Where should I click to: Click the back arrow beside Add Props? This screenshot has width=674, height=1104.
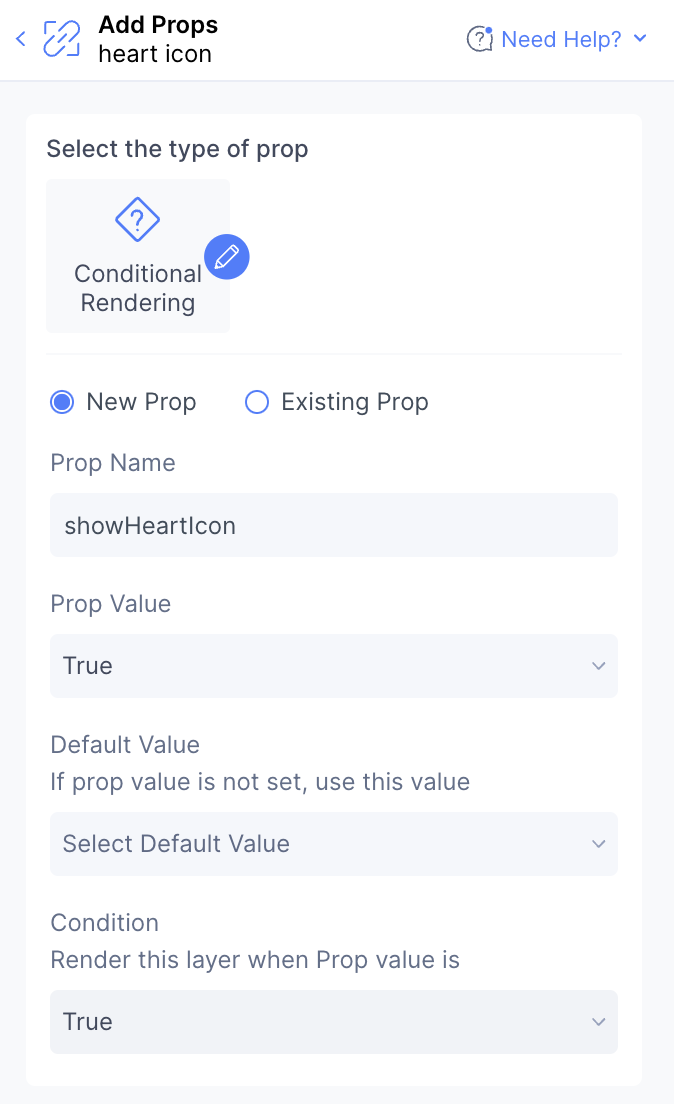click(20, 38)
